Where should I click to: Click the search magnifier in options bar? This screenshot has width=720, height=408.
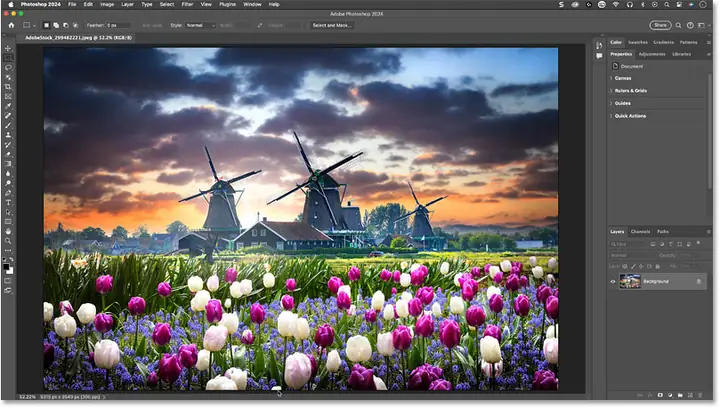(x=678, y=25)
